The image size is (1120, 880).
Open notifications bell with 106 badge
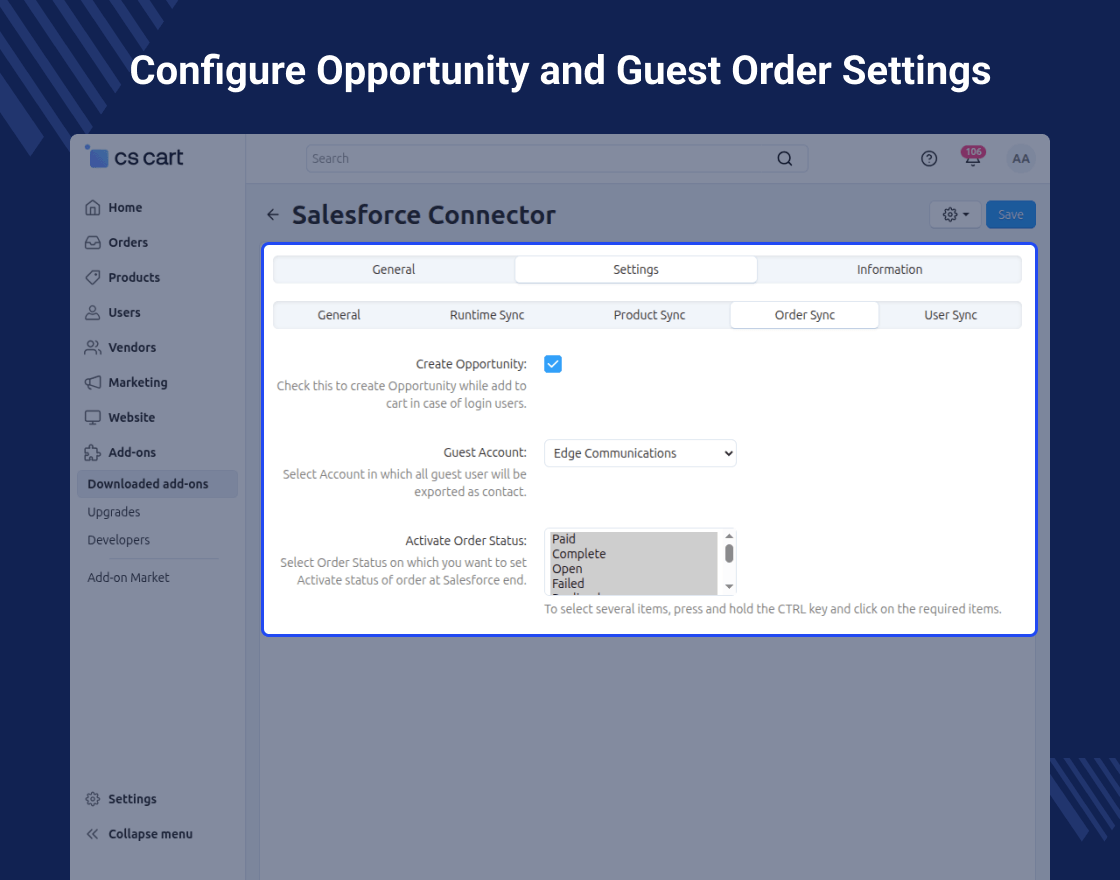point(973,157)
